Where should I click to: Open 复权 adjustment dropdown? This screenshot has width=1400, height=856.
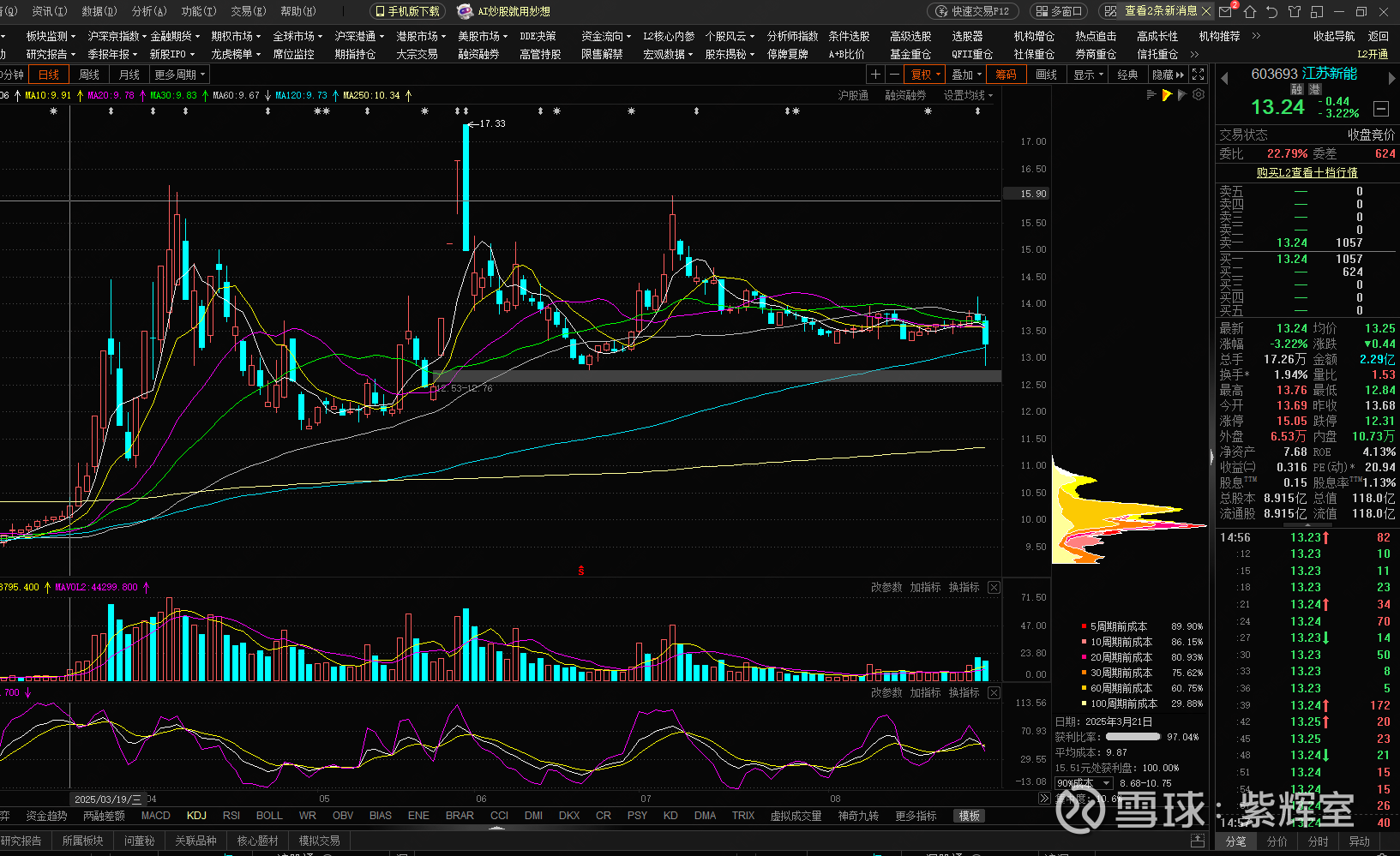point(925,75)
